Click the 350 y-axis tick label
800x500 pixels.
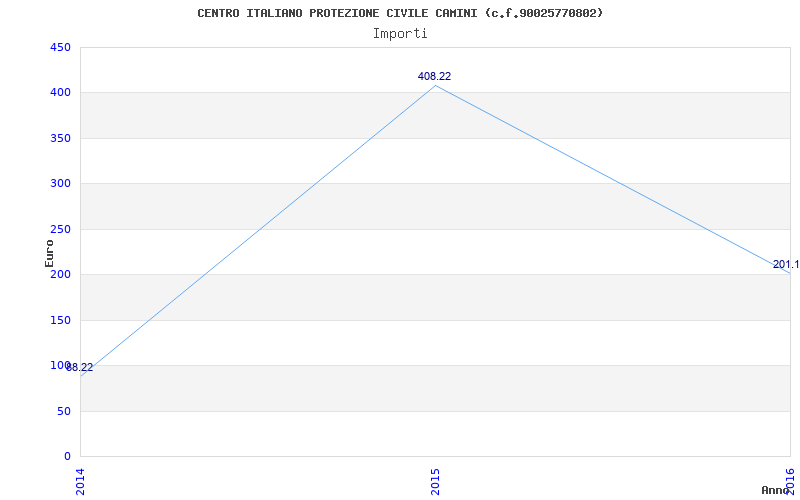pyautogui.click(x=60, y=138)
